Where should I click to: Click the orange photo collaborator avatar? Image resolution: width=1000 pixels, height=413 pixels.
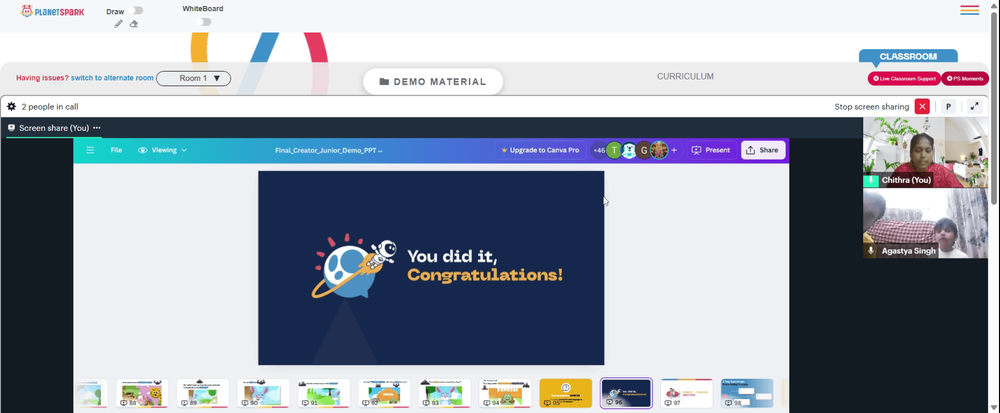click(659, 150)
